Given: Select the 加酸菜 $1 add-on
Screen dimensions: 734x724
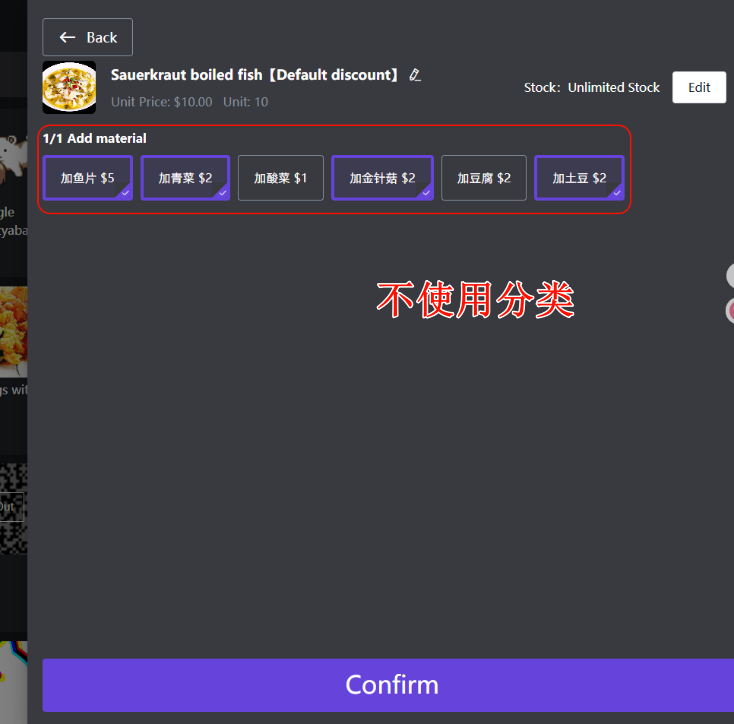Looking at the screenshot, I should (x=281, y=178).
